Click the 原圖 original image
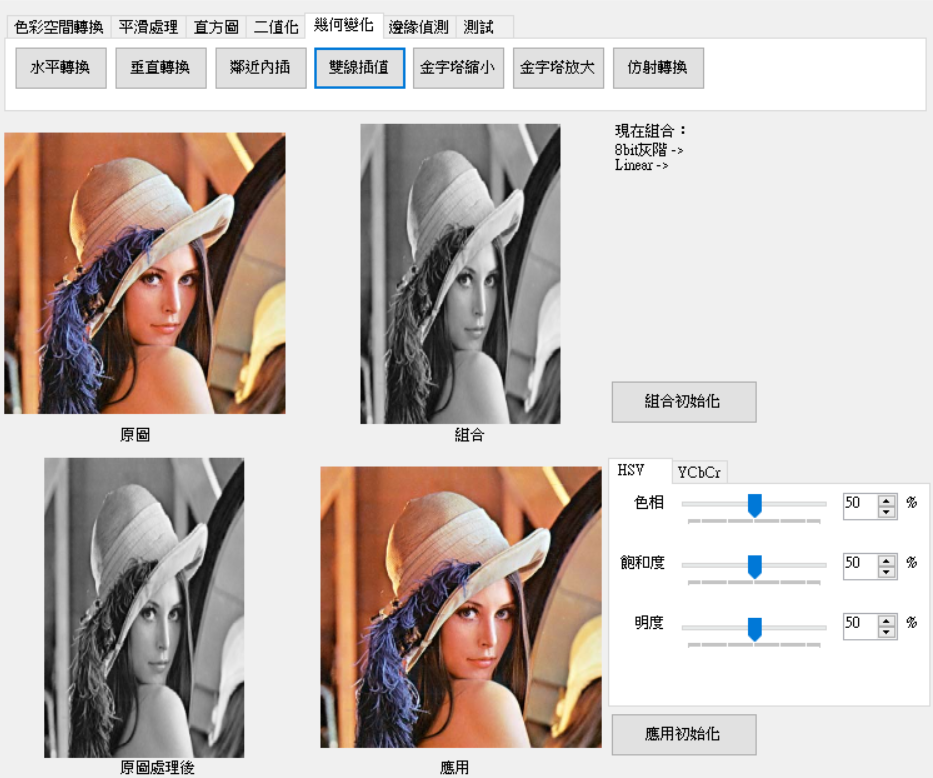This screenshot has height=778, width=933. (145, 273)
